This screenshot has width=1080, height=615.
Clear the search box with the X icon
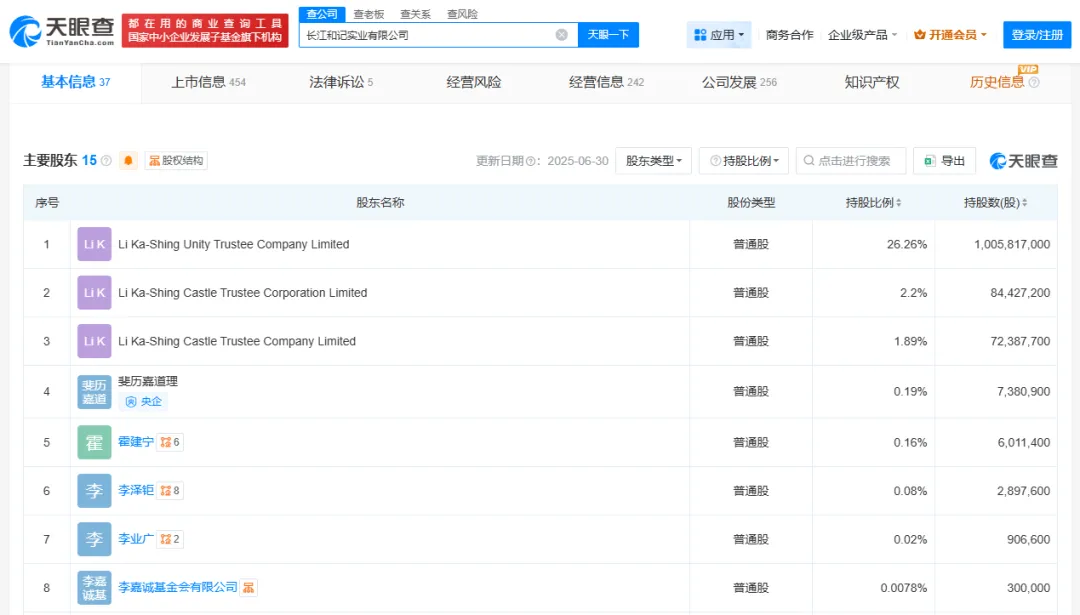561,34
